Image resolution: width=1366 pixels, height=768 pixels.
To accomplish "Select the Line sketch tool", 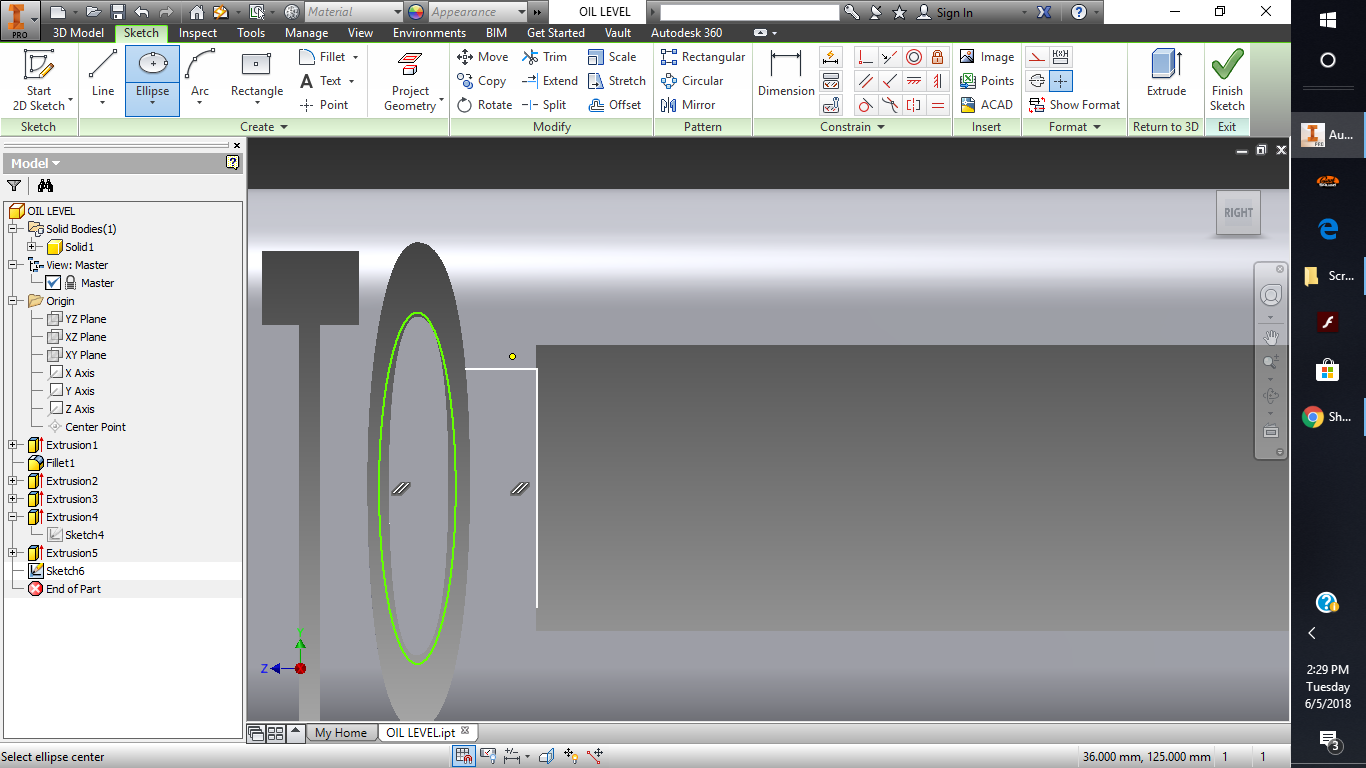I will click(x=103, y=75).
